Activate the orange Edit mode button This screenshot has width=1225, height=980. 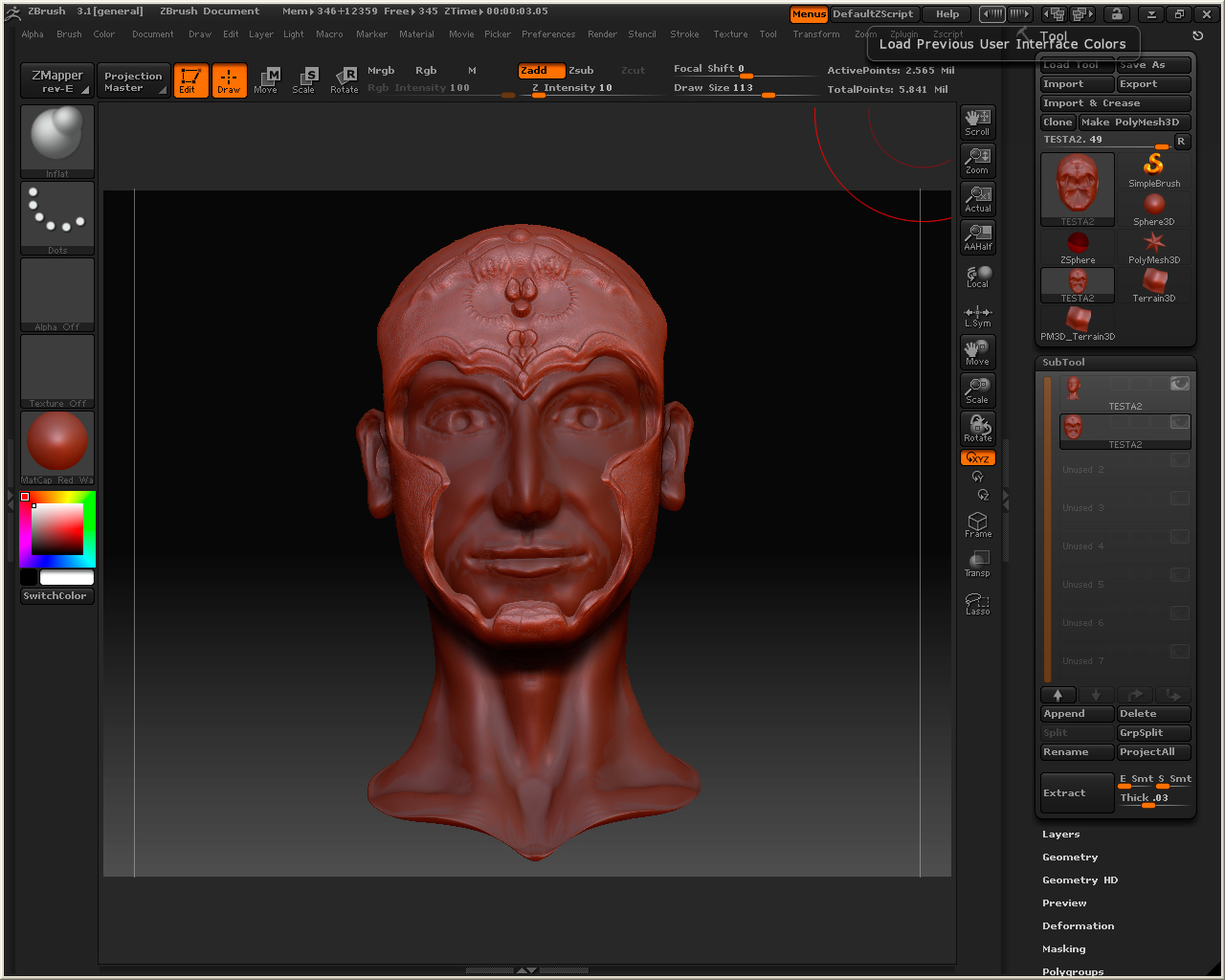click(190, 80)
